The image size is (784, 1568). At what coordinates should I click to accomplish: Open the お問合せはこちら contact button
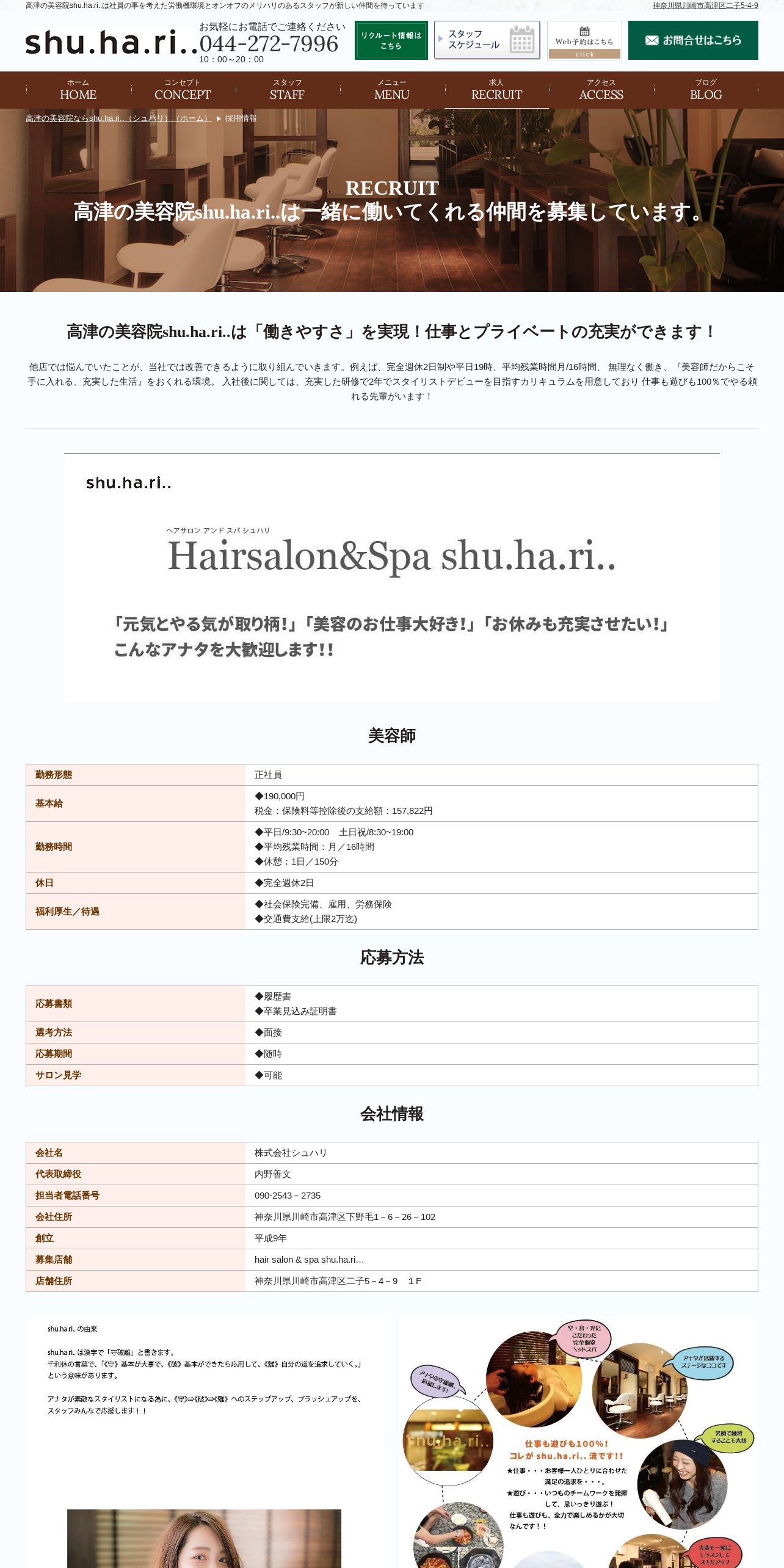click(693, 40)
